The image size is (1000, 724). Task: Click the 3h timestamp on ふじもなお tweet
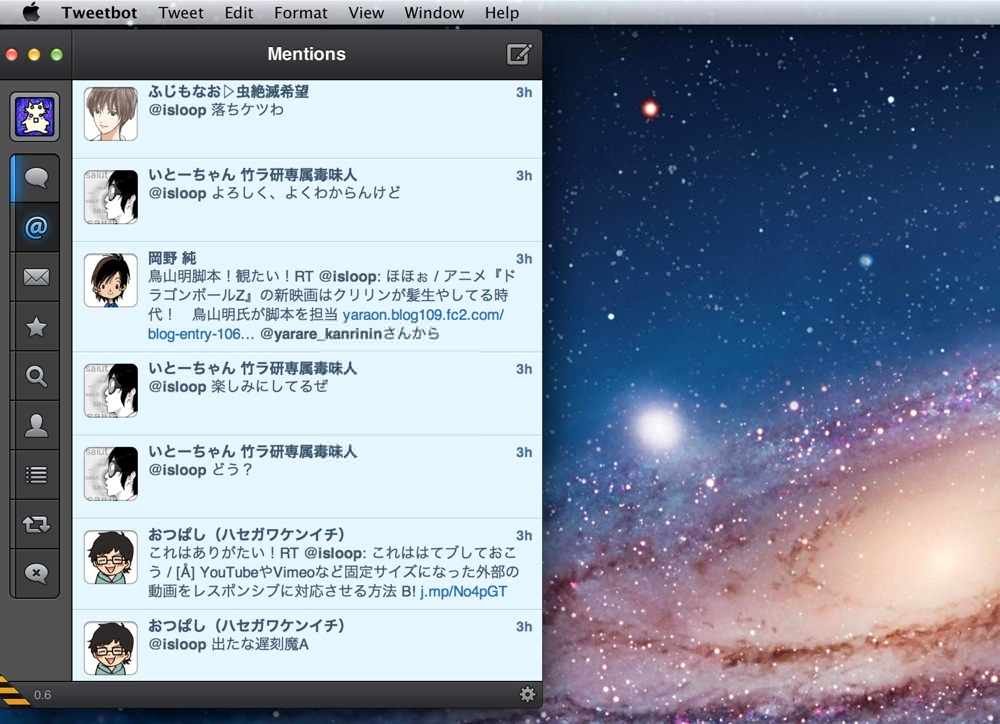524,92
